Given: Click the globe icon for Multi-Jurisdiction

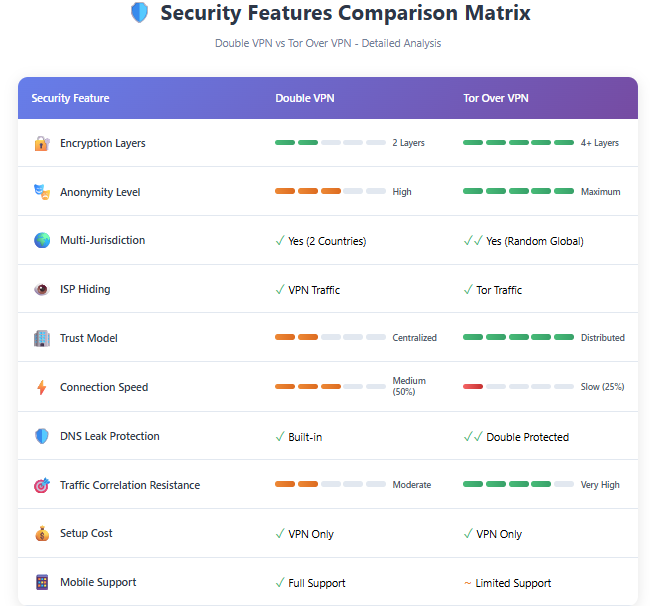Looking at the screenshot, I should pos(42,241).
